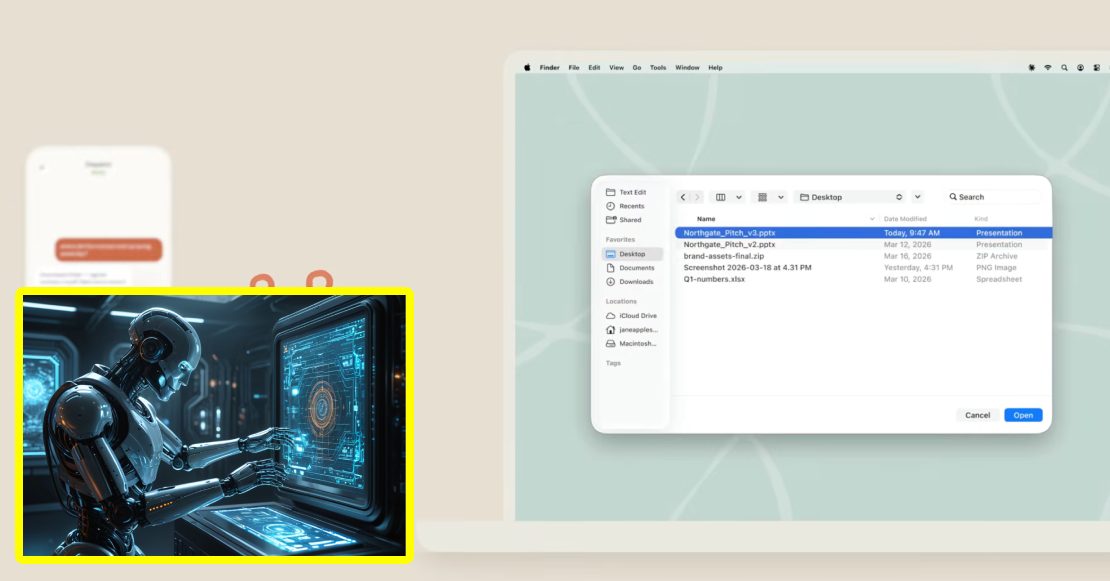This screenshot has height=581, width=1110.
Task: Click the Open button
Action: point(1022,415)
